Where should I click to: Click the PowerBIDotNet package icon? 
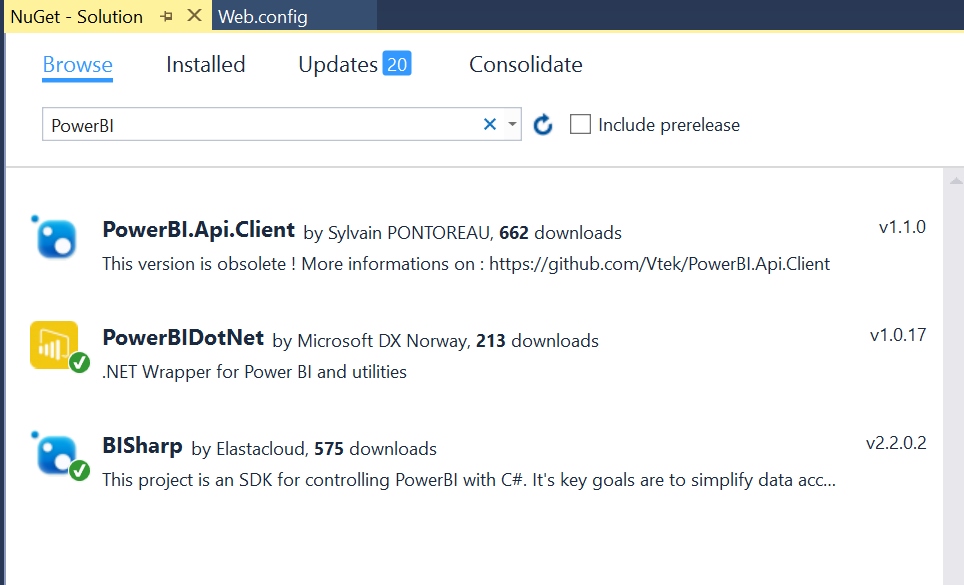(x=56, y=346)
